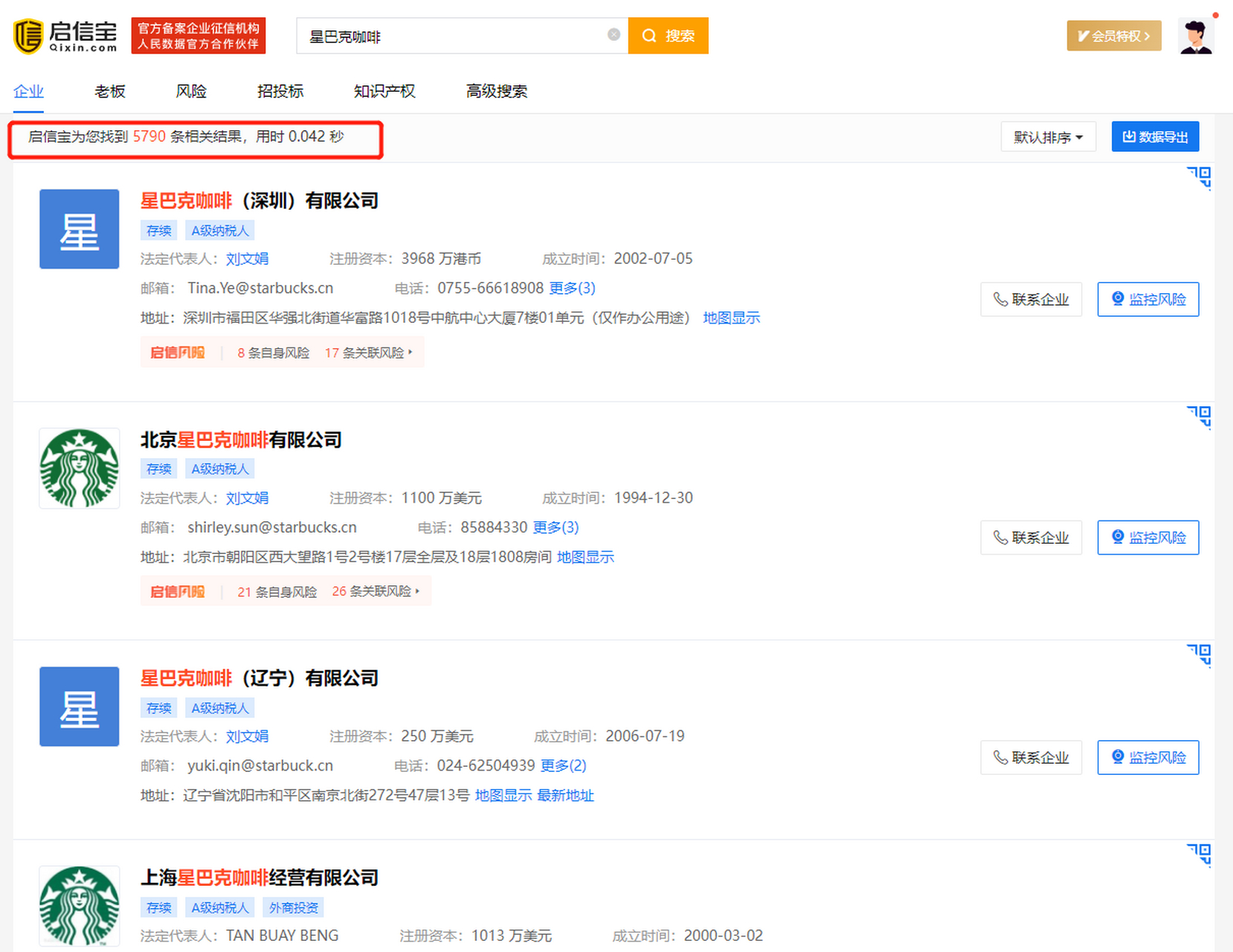This screenshot has width=1233, height=952.
Task: Open legal representative 刘文娟 of Liaoning company
Action: 247,736
